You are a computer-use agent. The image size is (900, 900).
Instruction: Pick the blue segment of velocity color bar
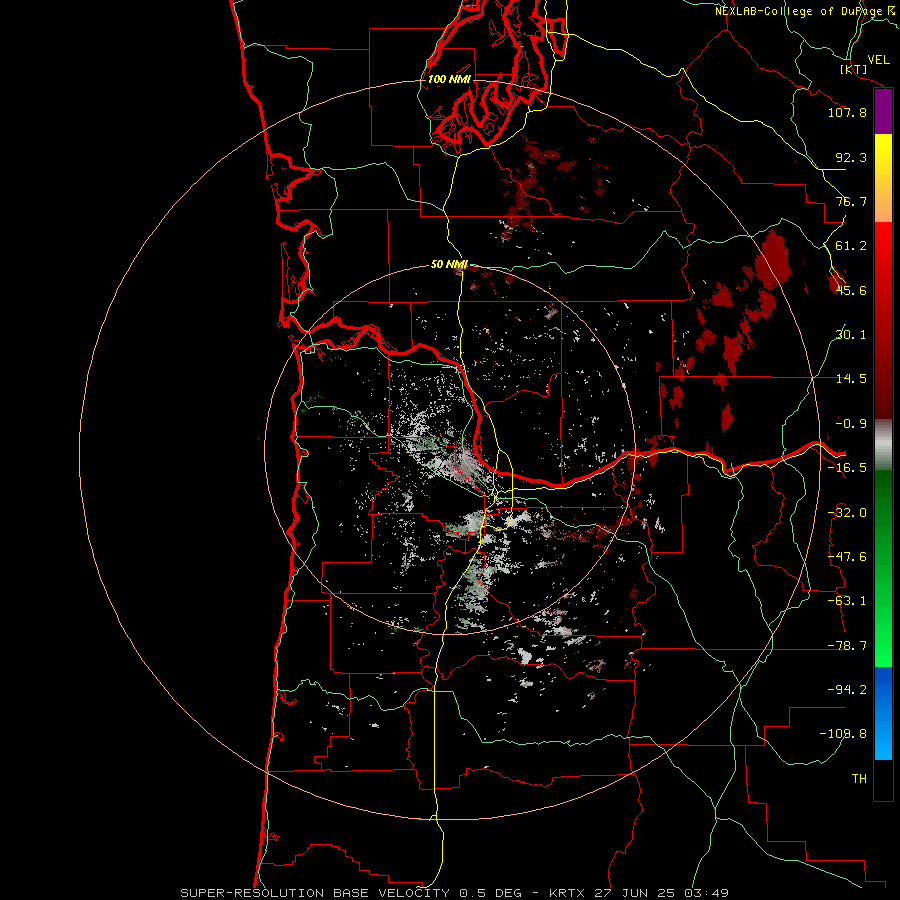(x=883, y=713)
